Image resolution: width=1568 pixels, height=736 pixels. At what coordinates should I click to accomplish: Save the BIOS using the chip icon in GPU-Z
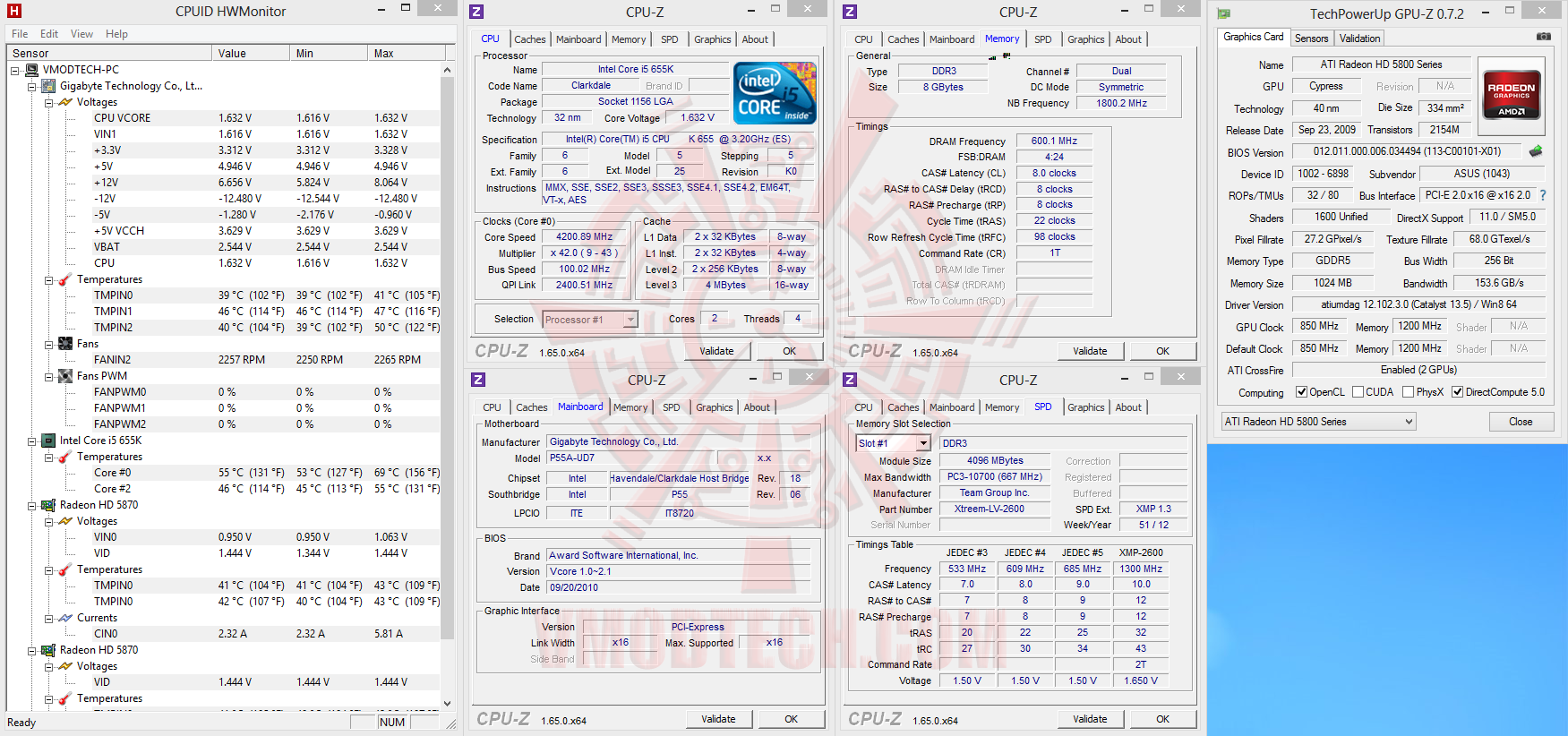[x=1536, y=151]
